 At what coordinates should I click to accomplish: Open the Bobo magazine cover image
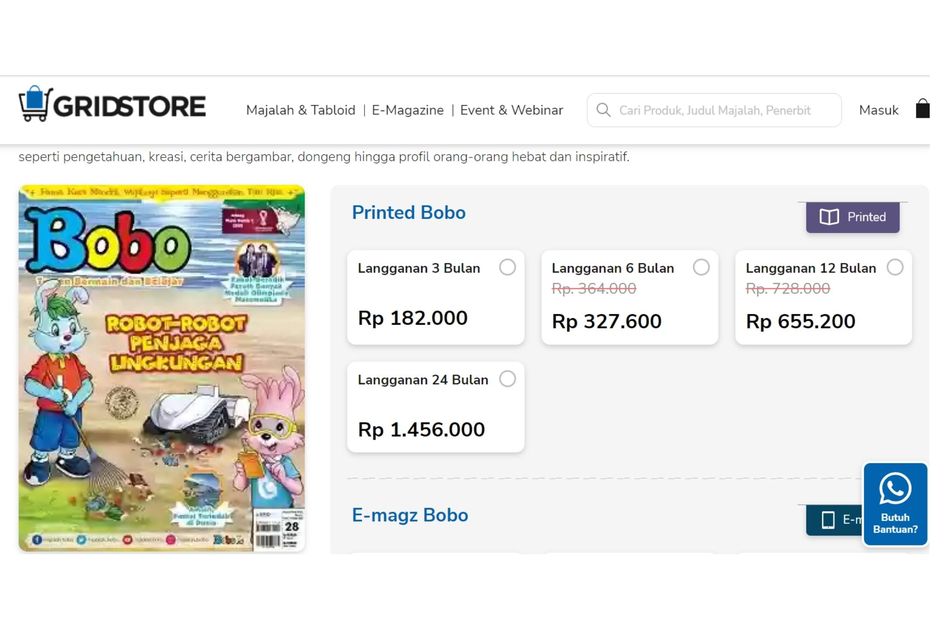coord(162,368)
